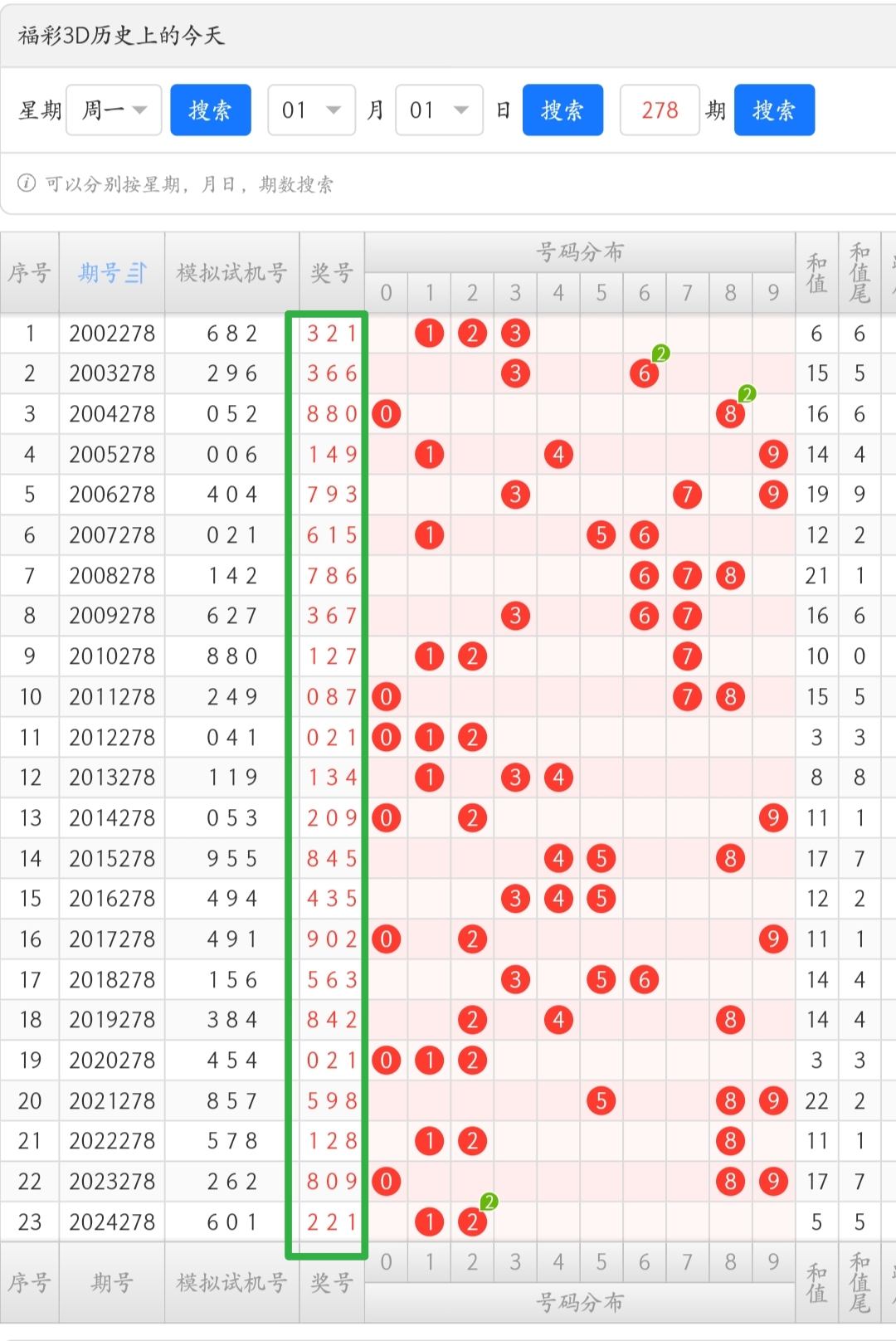Click issue number 2011278
This screenshot has height=1341, width=896.
point(112,697)
